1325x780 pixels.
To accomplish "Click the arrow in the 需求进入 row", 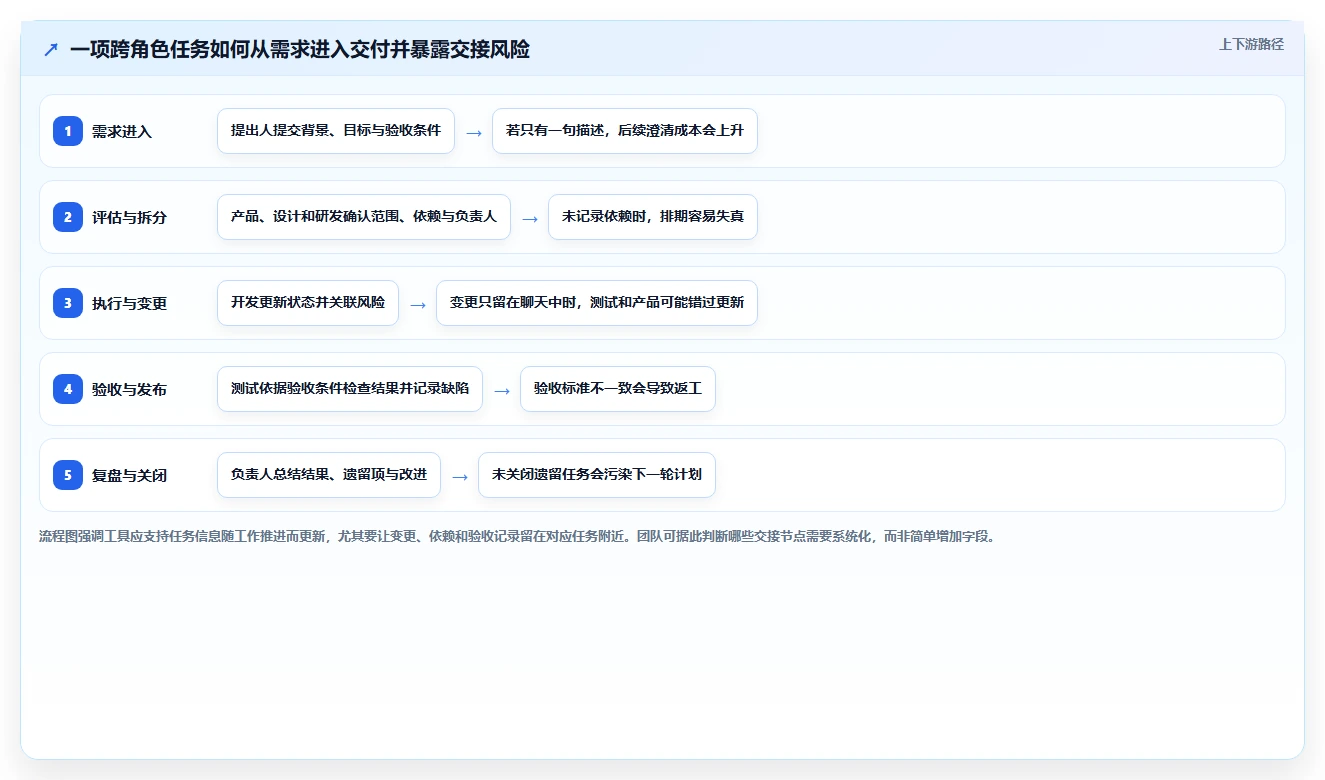I will pyautogui.click(x=474, y=132).
